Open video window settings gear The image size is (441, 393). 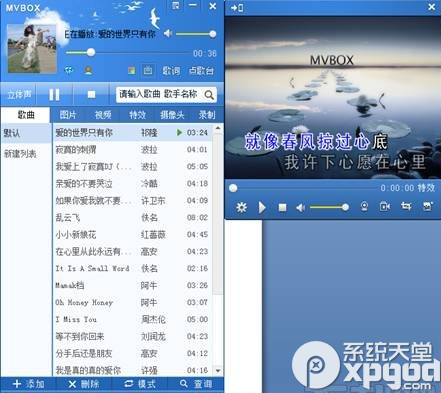(x=241, y=207)
